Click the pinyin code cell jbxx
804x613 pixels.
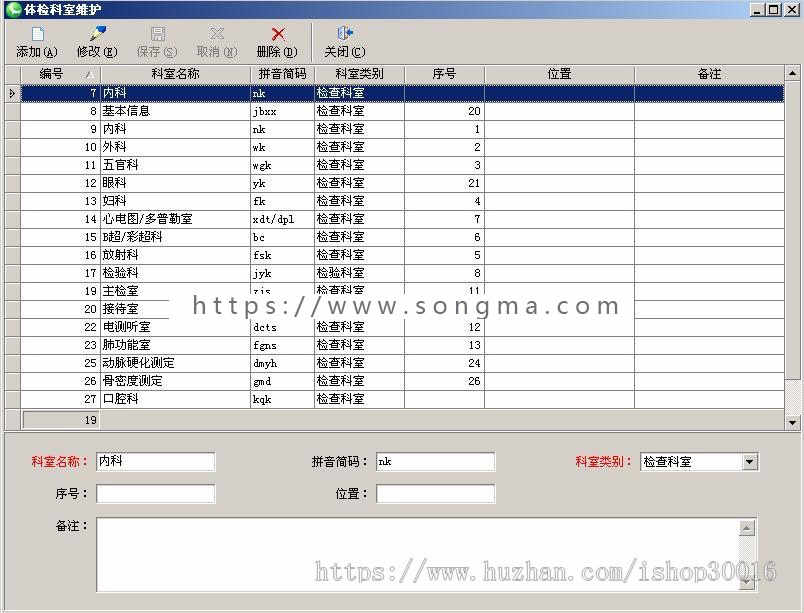283,111
